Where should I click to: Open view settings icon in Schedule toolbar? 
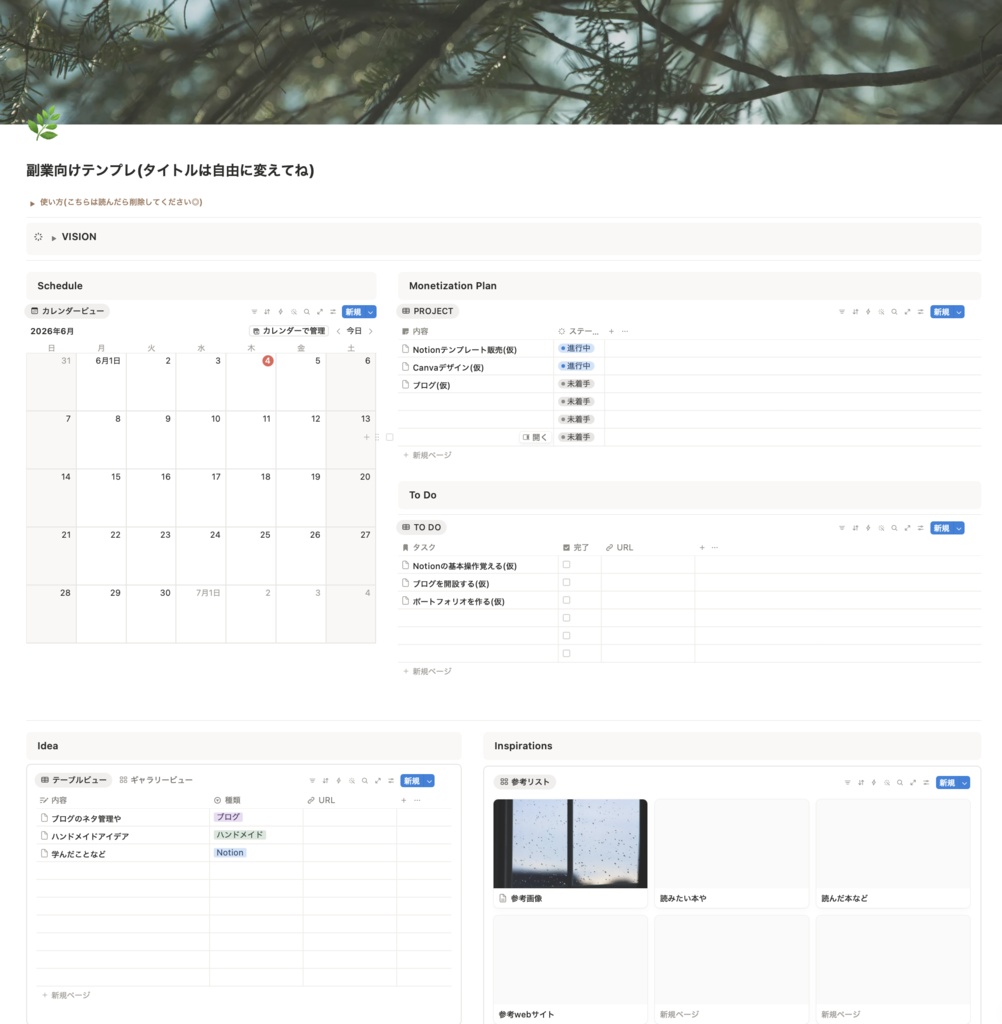click(x=332, y=312)
